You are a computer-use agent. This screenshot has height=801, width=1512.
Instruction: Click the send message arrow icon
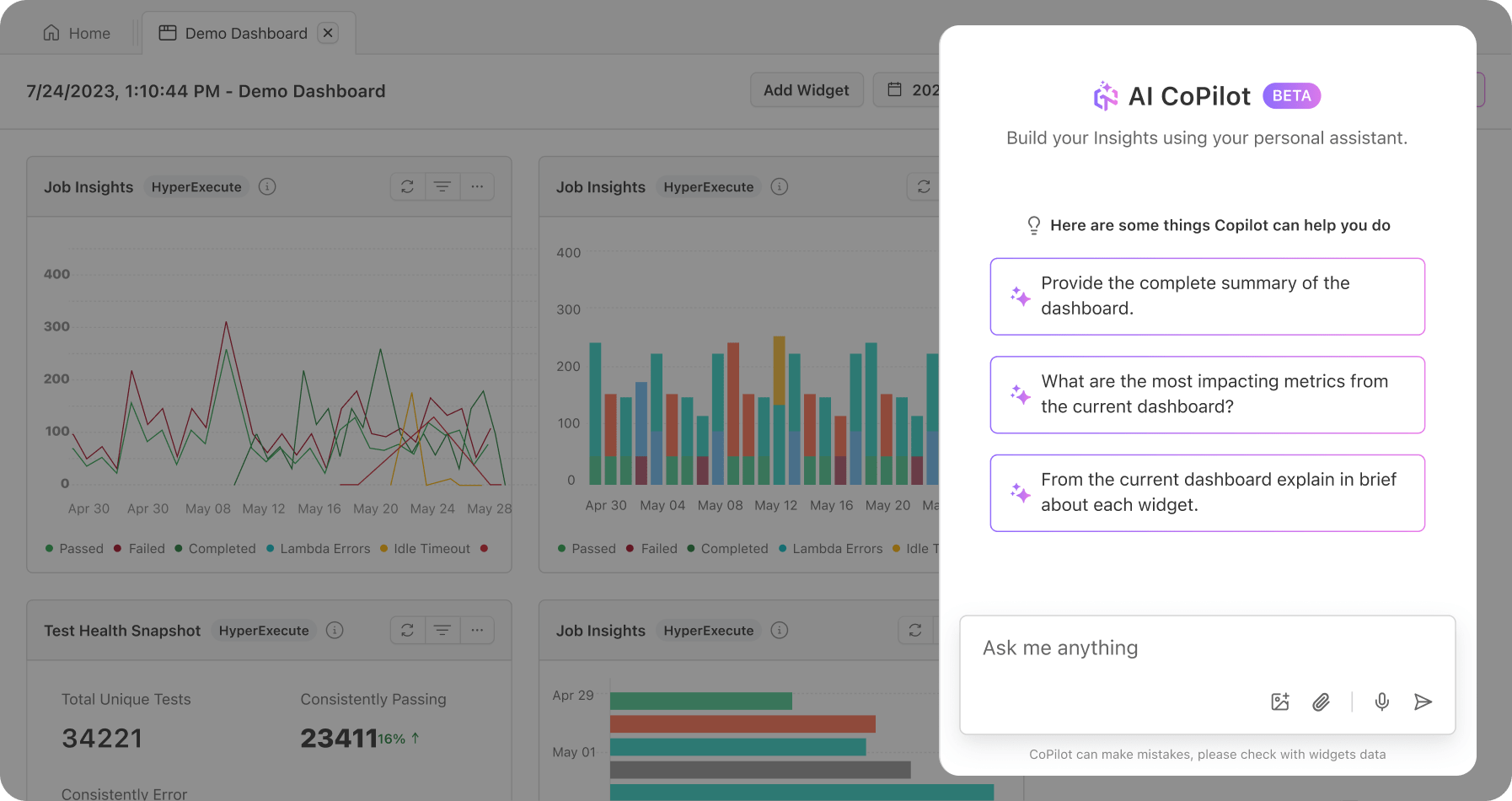point(1423,702)
